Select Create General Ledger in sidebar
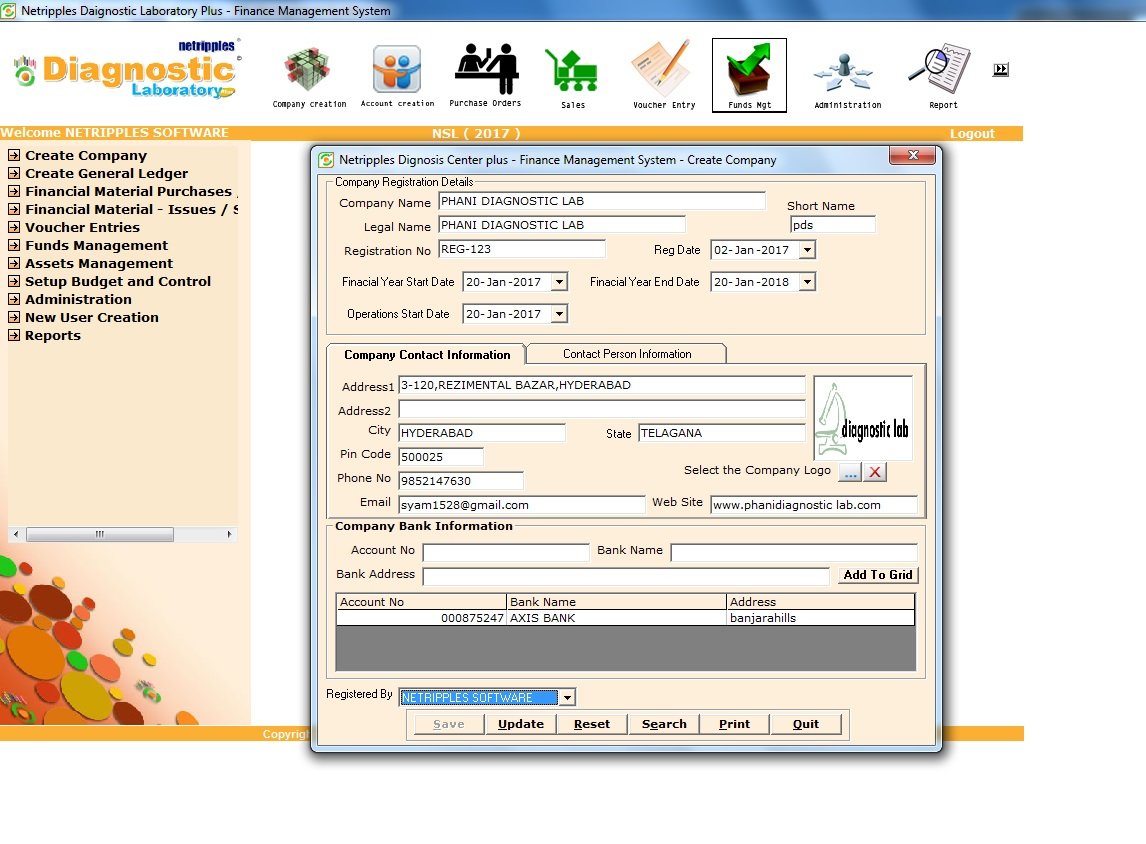1146x844 pixels. pos(106,174)
